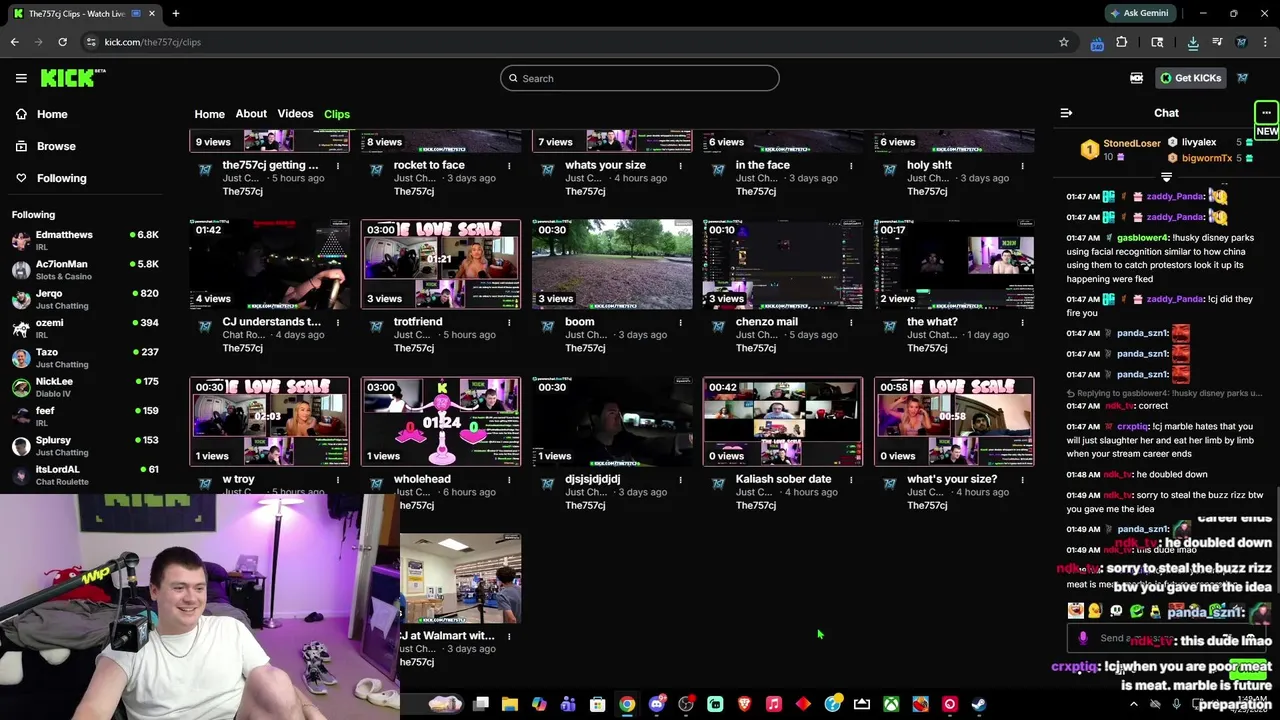Screen dimensions: 1280x720
Task: Click the address bar URL
Action: [153, 42]
